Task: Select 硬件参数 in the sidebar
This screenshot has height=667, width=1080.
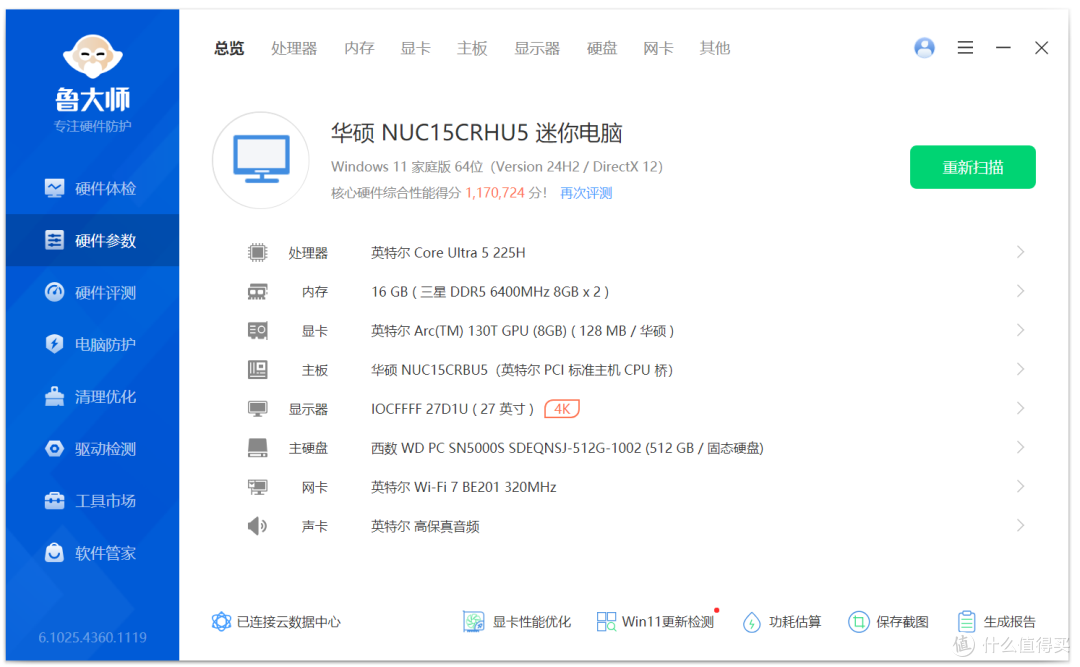Action: point(92,240)
